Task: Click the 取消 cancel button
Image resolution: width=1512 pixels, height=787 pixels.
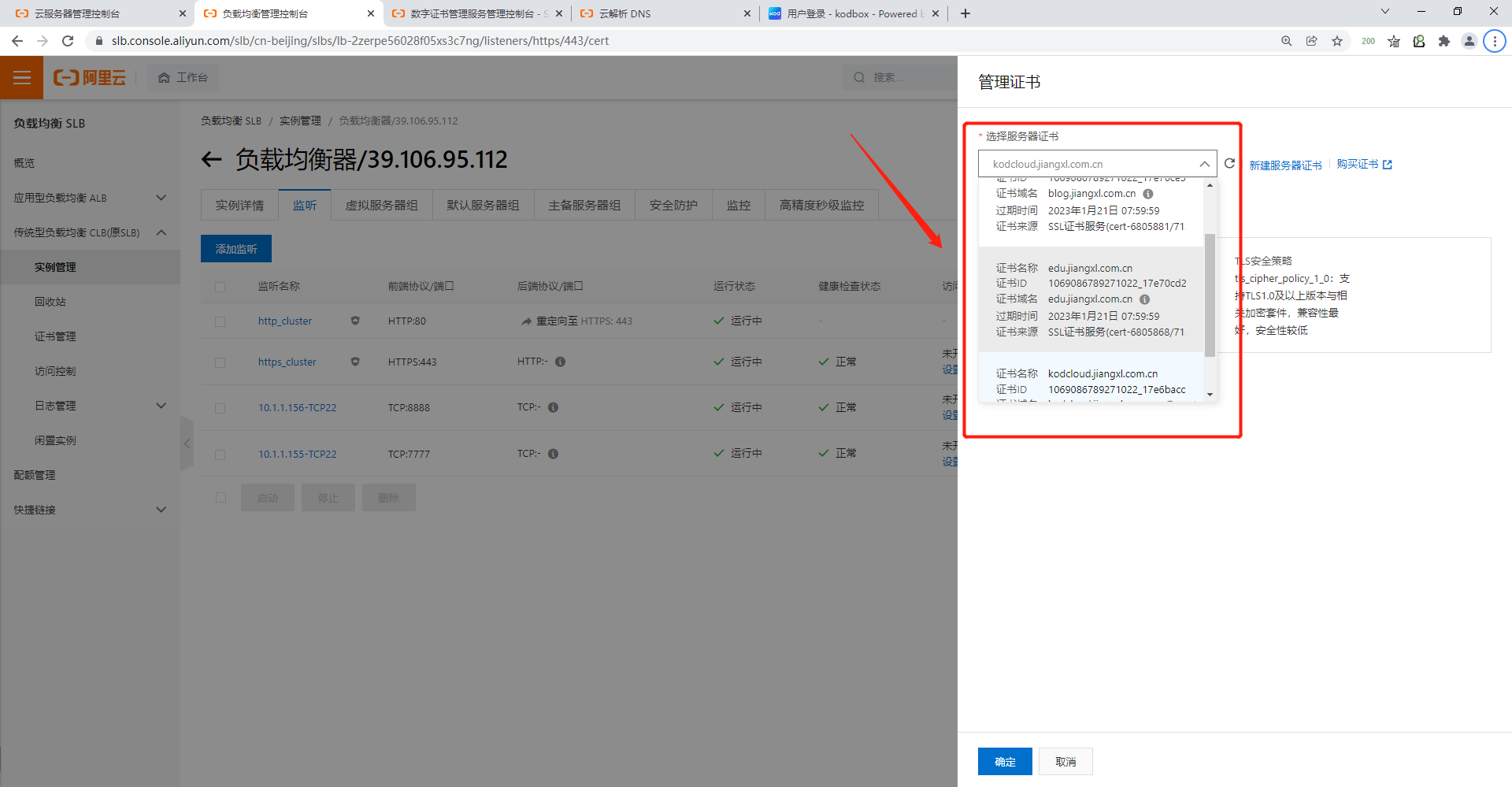Action: pyautogui.click(x=1065, y=762)
